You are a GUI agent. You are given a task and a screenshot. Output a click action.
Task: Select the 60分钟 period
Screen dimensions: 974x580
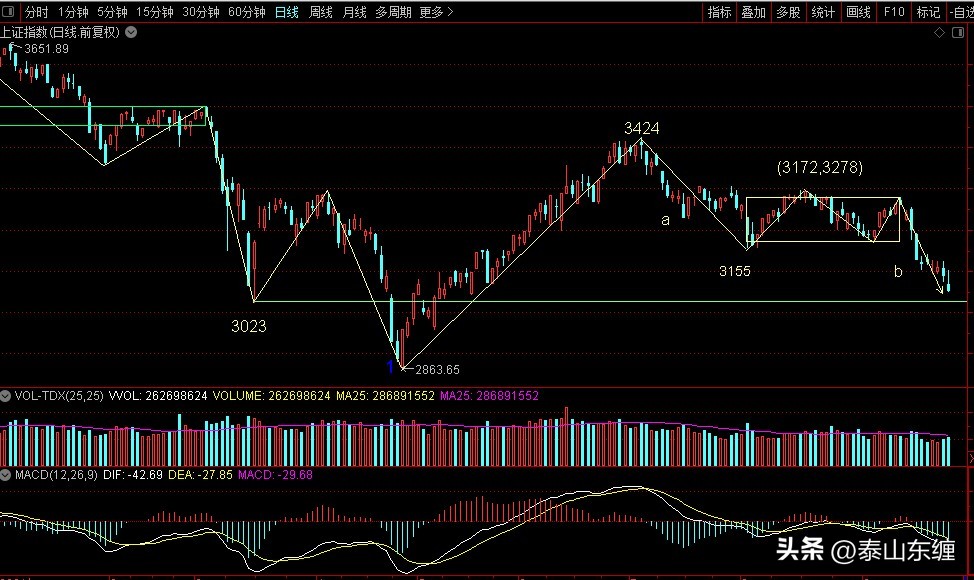[247, 12]
